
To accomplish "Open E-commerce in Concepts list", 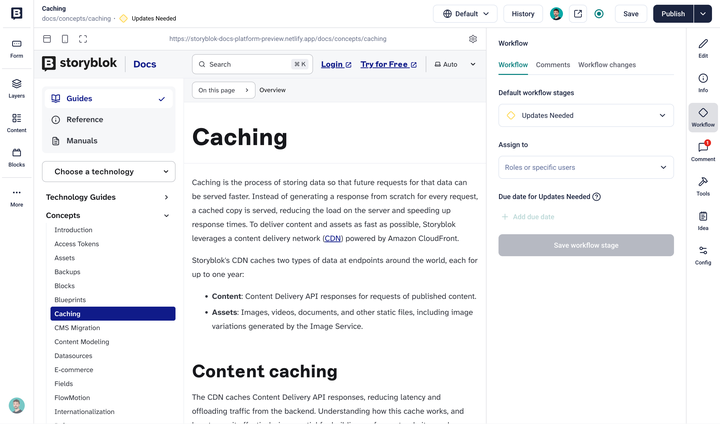I will 73,370.
